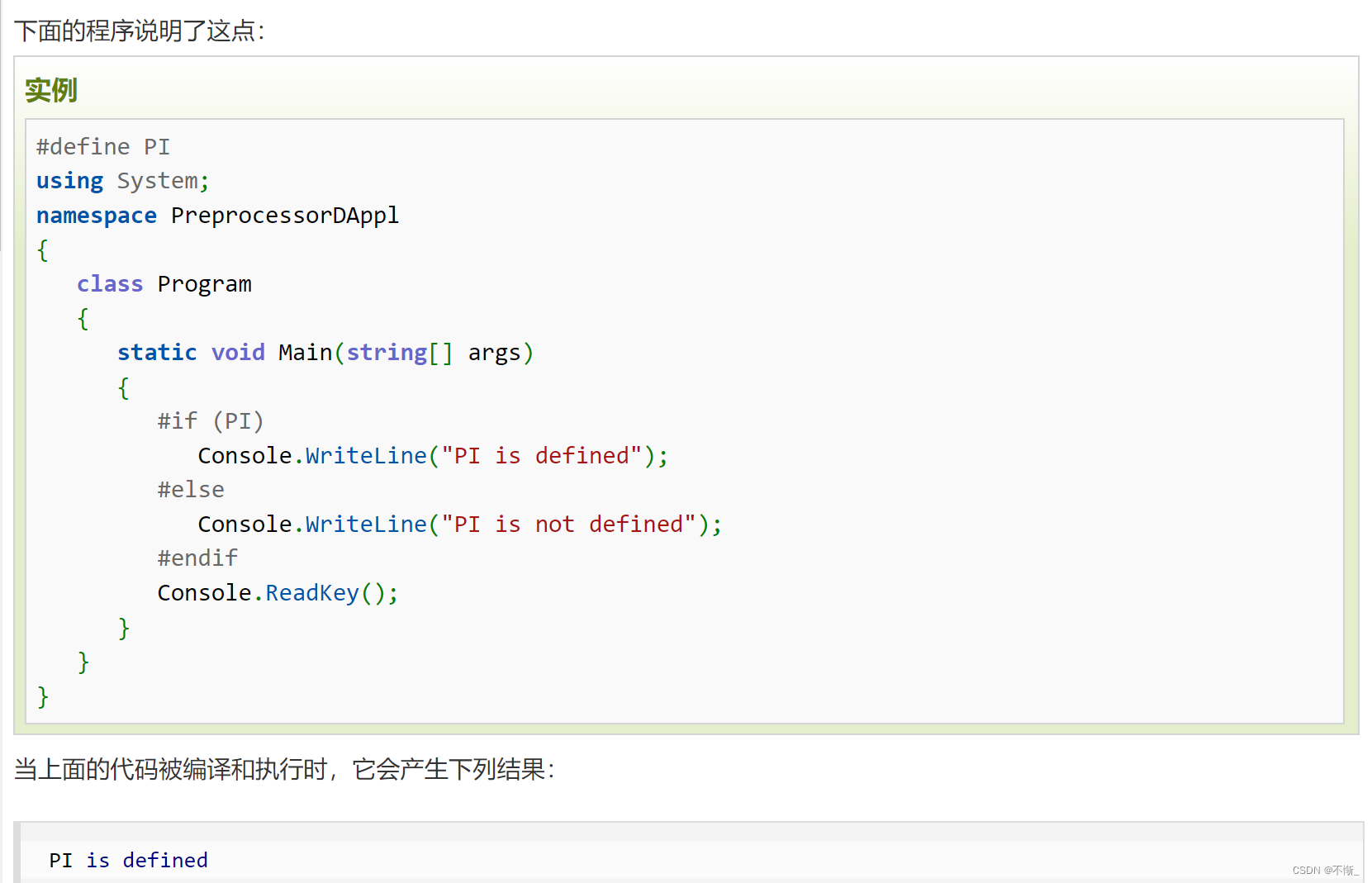
Task: Click the "#else" directive
Action: coord(191,490)
